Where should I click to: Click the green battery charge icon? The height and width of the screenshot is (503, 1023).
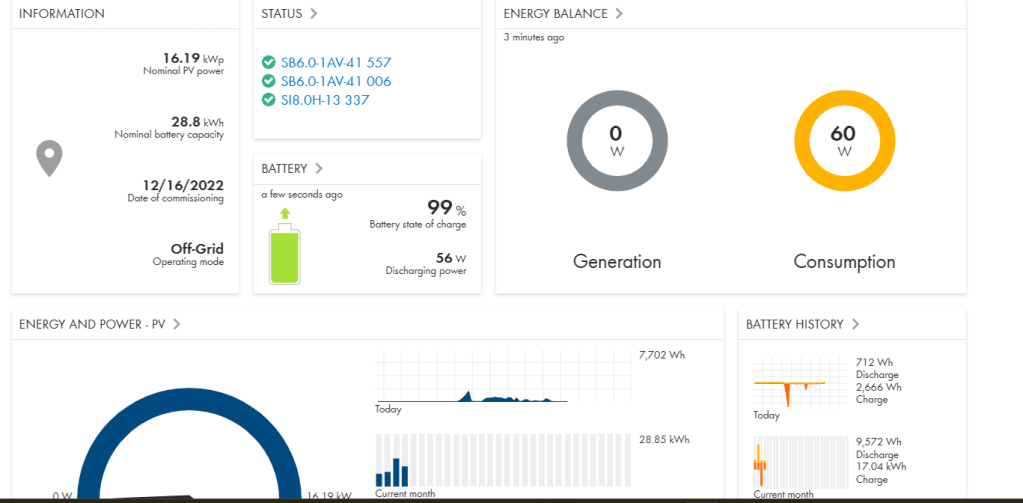[286, 252]
